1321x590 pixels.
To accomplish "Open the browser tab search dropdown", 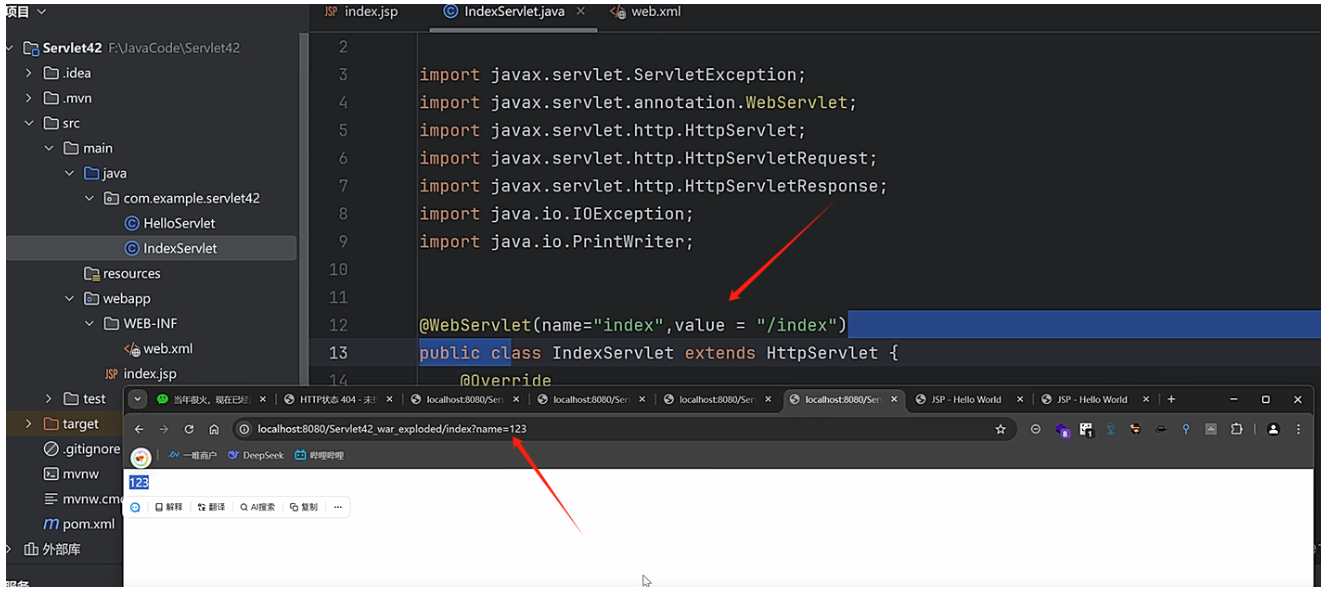I will tap(138, 399).
